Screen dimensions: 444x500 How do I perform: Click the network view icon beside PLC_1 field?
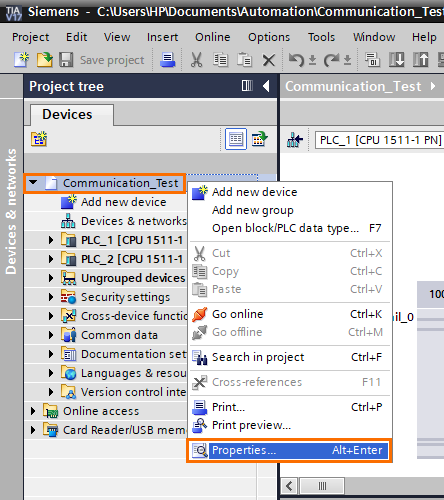point(295,140)
